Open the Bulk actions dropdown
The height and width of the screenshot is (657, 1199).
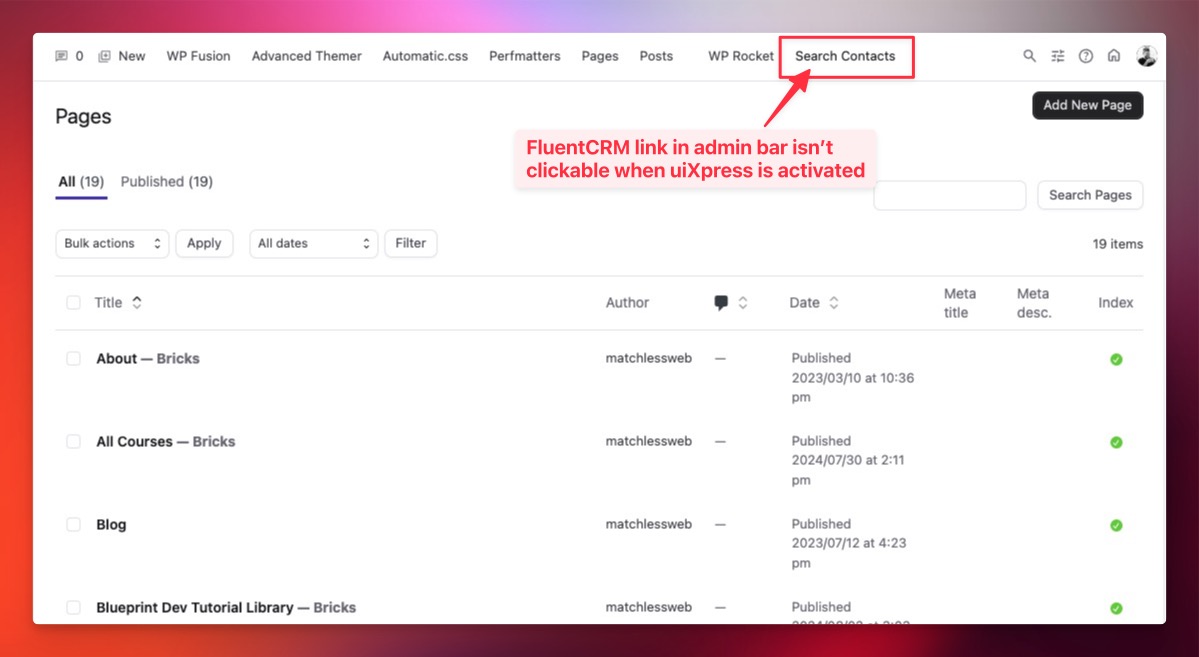112,243
